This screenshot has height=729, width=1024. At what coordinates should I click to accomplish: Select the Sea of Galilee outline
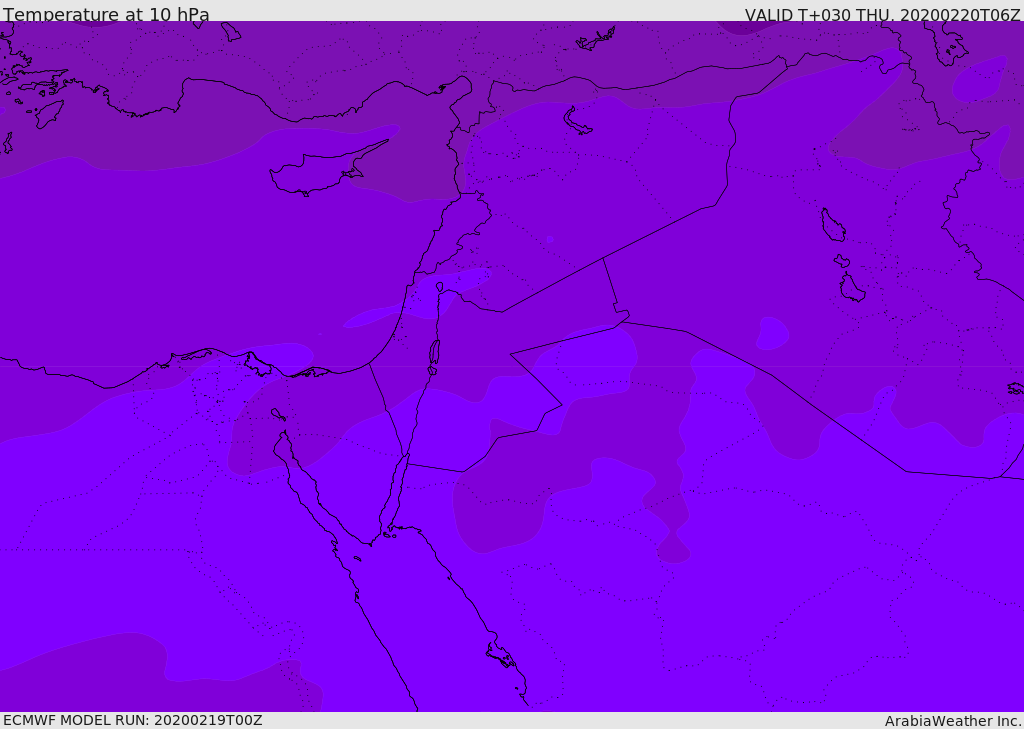440,287
